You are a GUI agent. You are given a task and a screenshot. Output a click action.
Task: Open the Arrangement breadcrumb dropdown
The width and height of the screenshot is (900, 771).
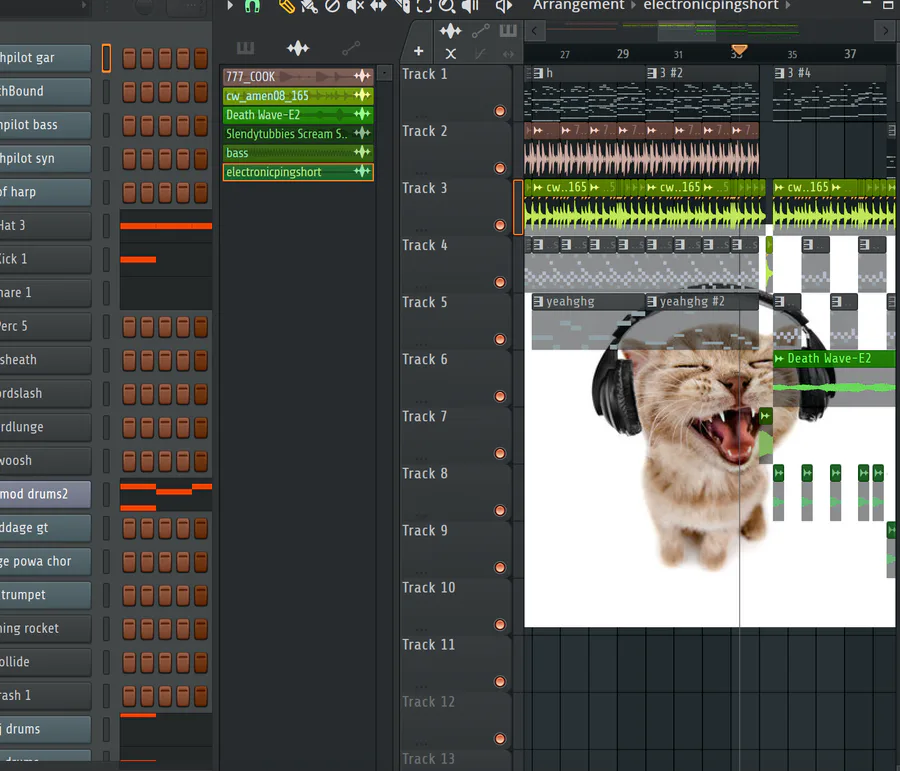[x=578, y=5]
